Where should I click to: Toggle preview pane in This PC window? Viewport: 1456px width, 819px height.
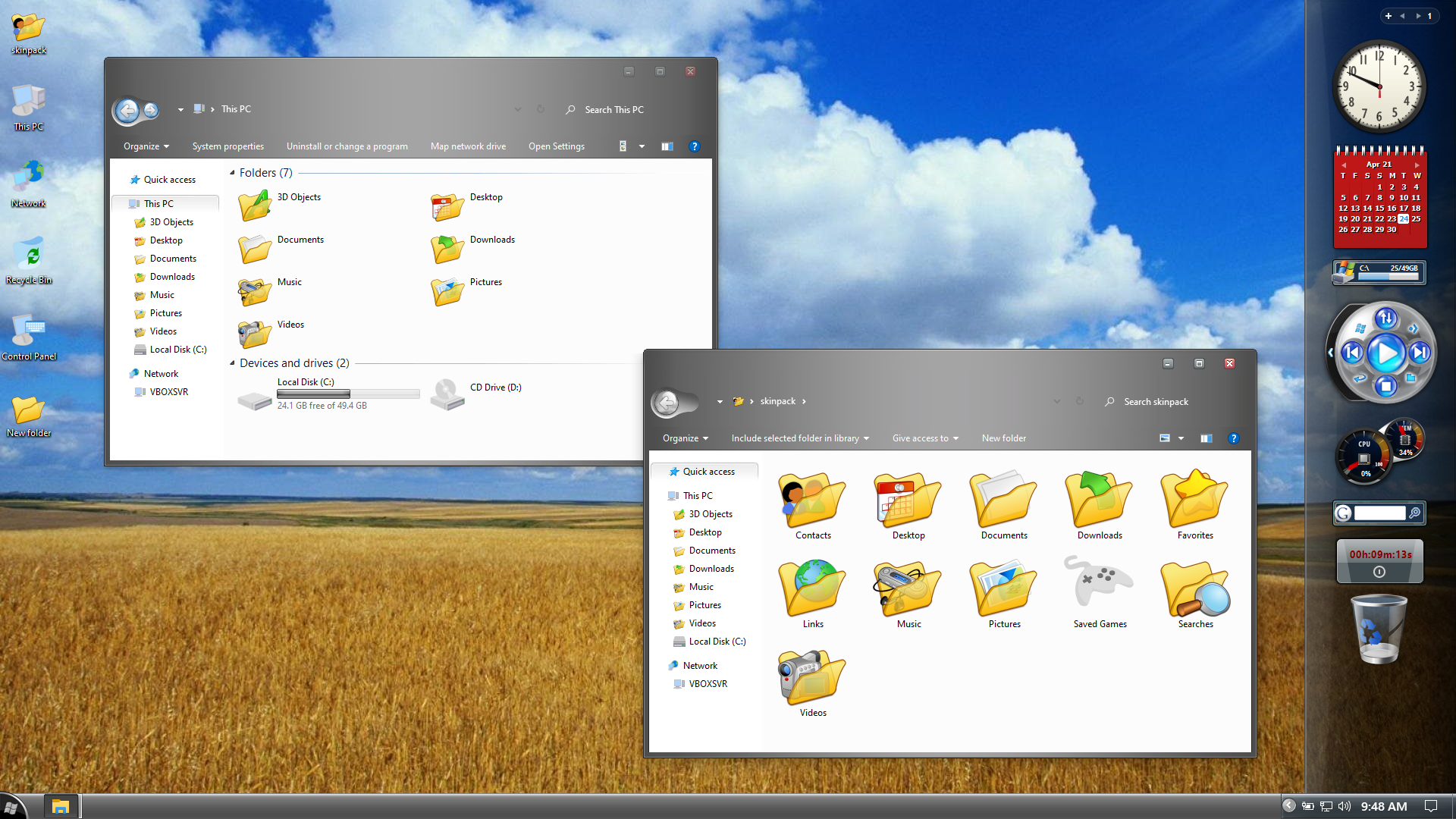tap(667, 146)
